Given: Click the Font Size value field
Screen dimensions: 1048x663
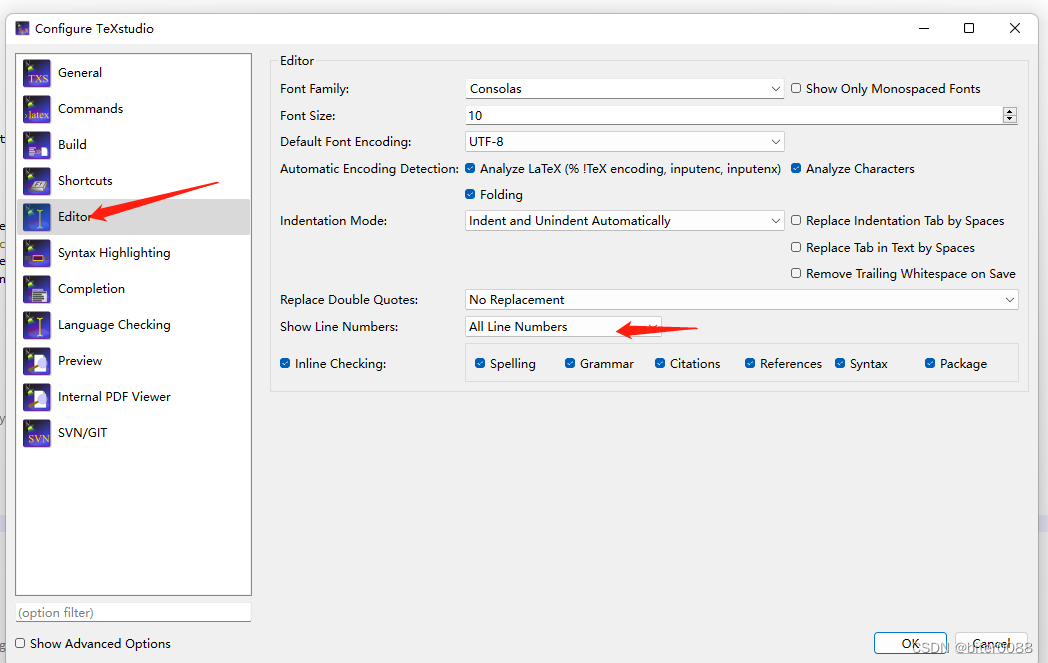Looking at the screenshot, I should coord(733,115).
